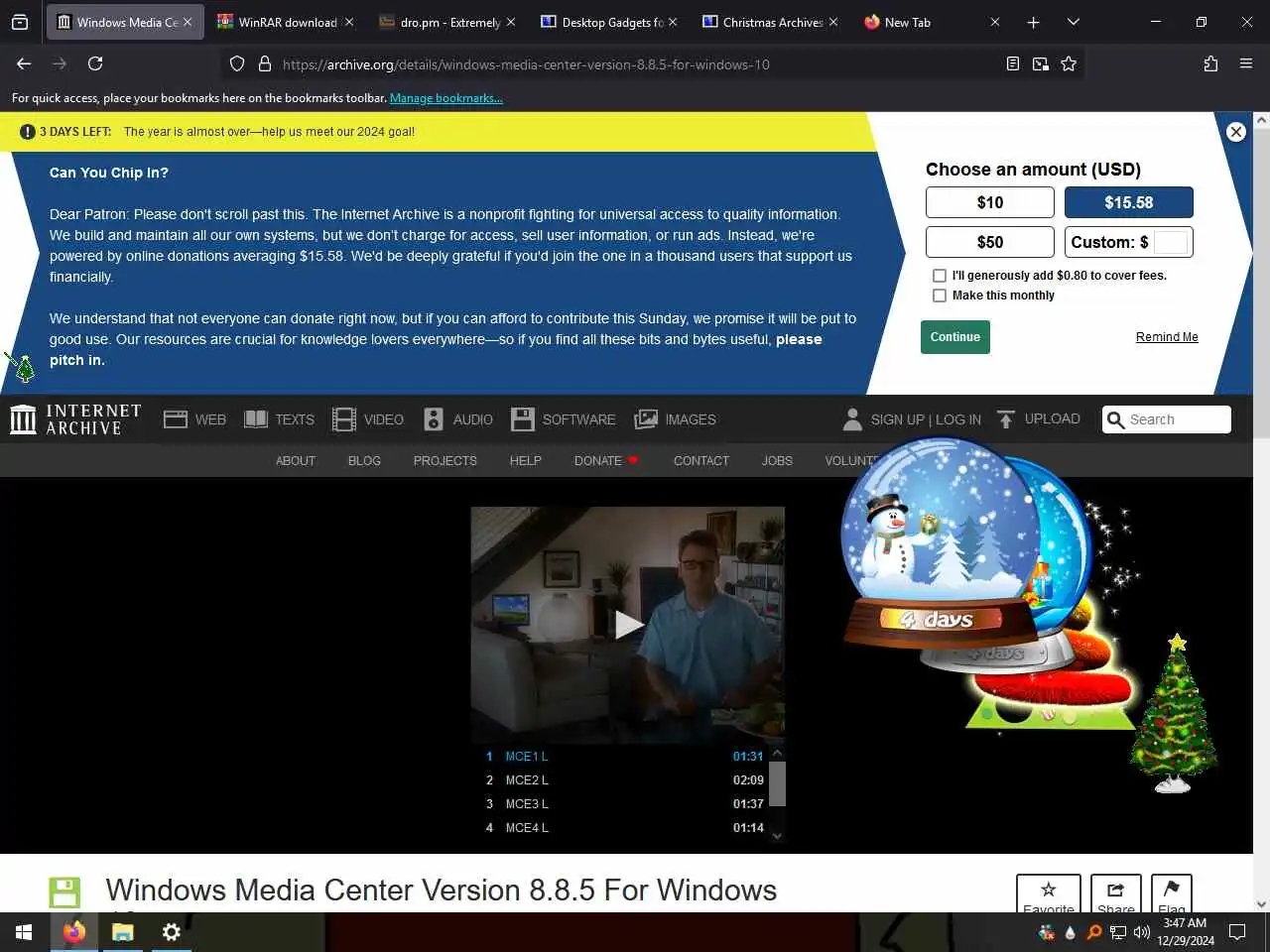1270x952 pixels.
Task: Switch to Desktop Gadgets tab
Action: 607,22
